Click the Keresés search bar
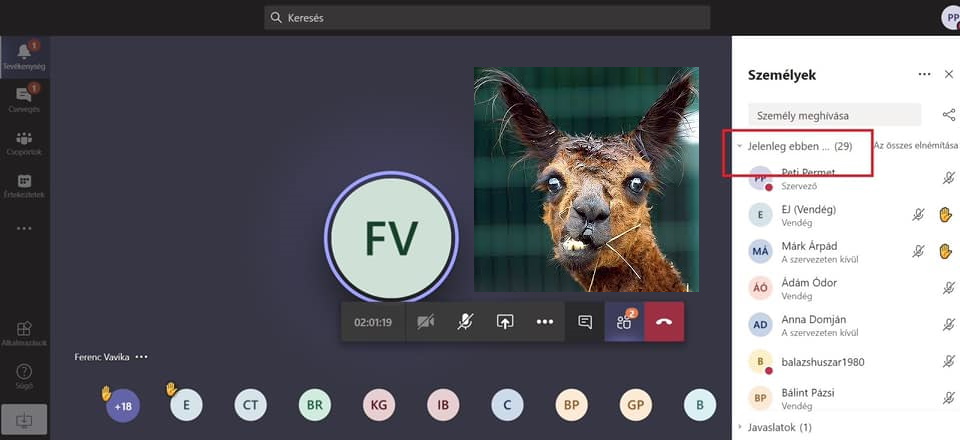The image size is (960, 440). pyautogui.click(x=487, y=18)
